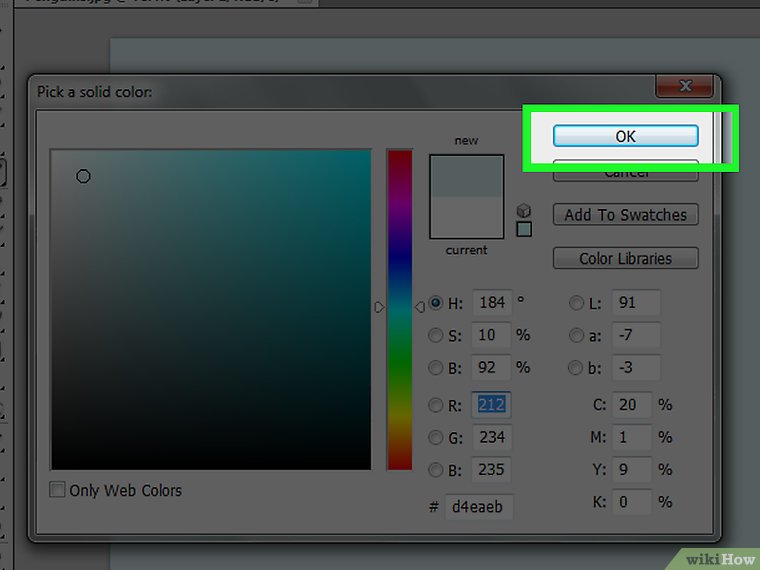760x570 pixels.
Task: Click the Add To Swatches button
Action: [x=625, y=215]
